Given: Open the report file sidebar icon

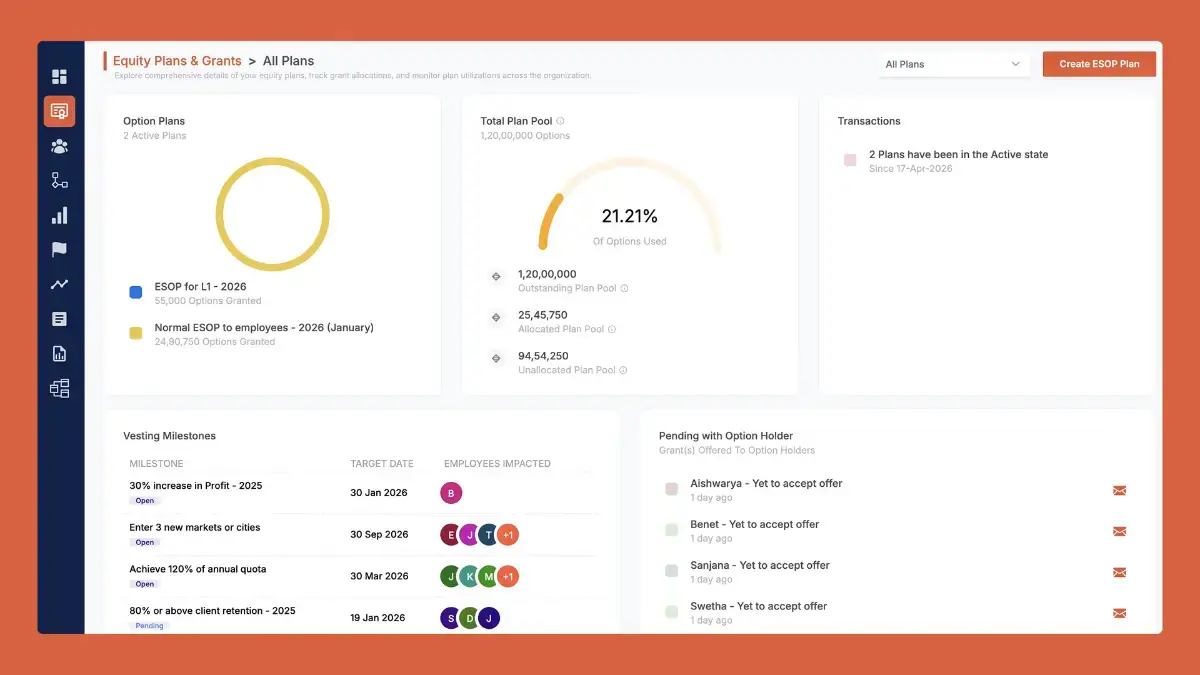Looking at the screenshot, I should click(59, 353).
